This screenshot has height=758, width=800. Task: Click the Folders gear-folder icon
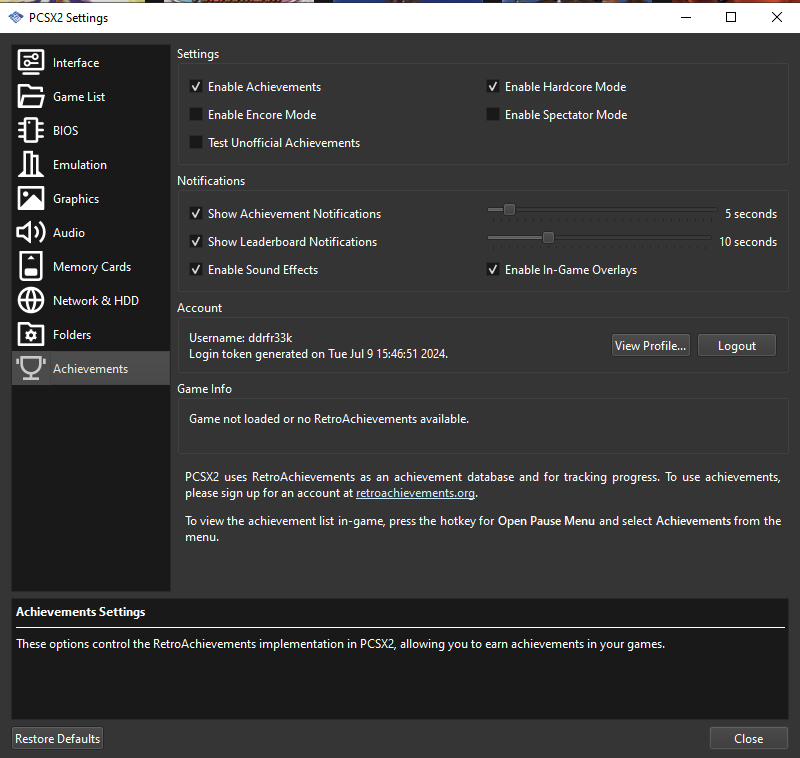click(31, 335)
